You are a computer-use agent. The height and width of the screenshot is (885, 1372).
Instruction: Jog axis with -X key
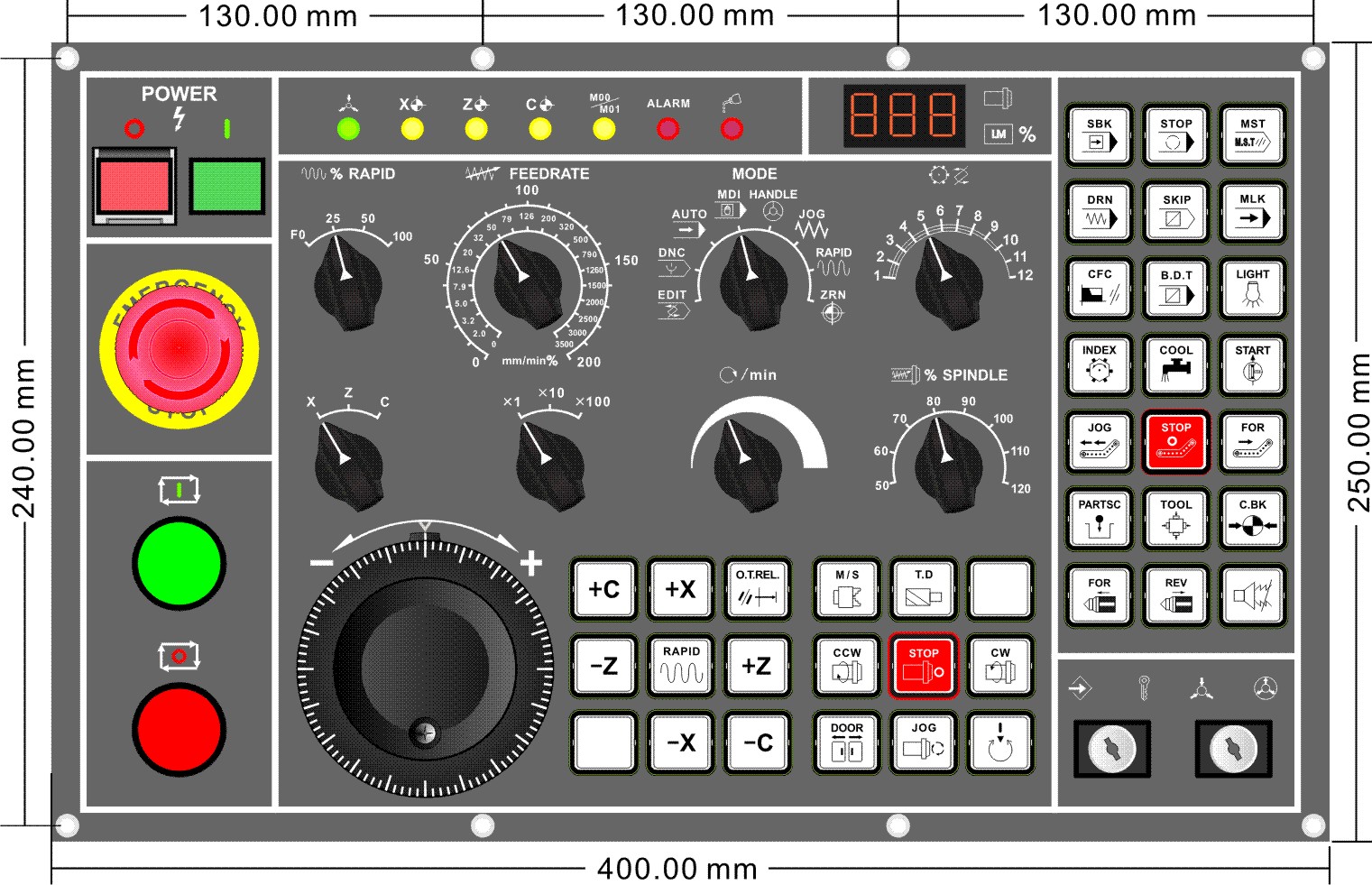[681, 743]
